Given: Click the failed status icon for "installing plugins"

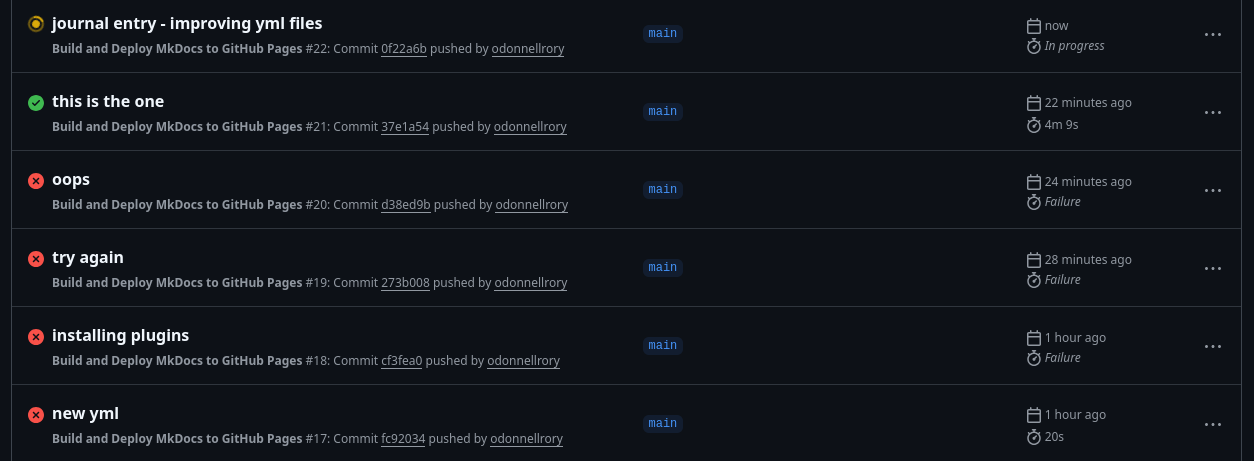Looking at the screenshot, I should 36,336.
